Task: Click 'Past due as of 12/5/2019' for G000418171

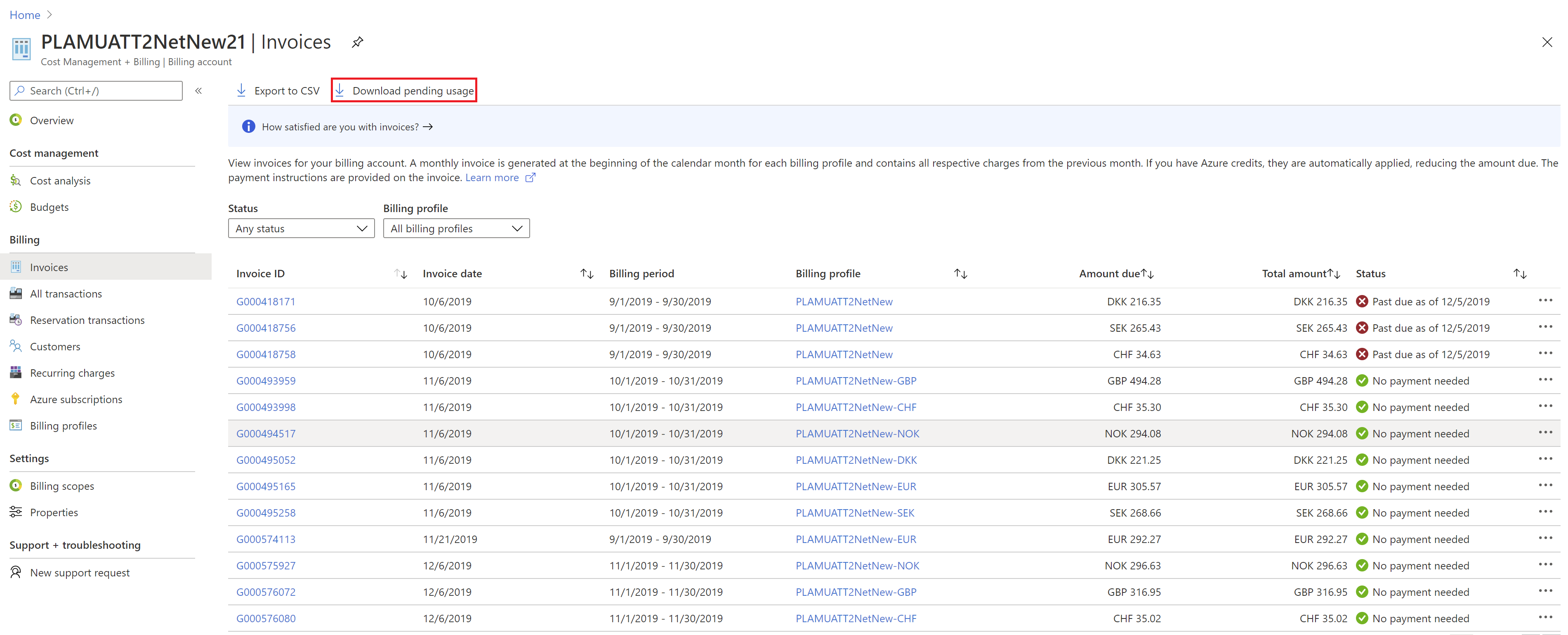Action: [x=1431, y=301]
